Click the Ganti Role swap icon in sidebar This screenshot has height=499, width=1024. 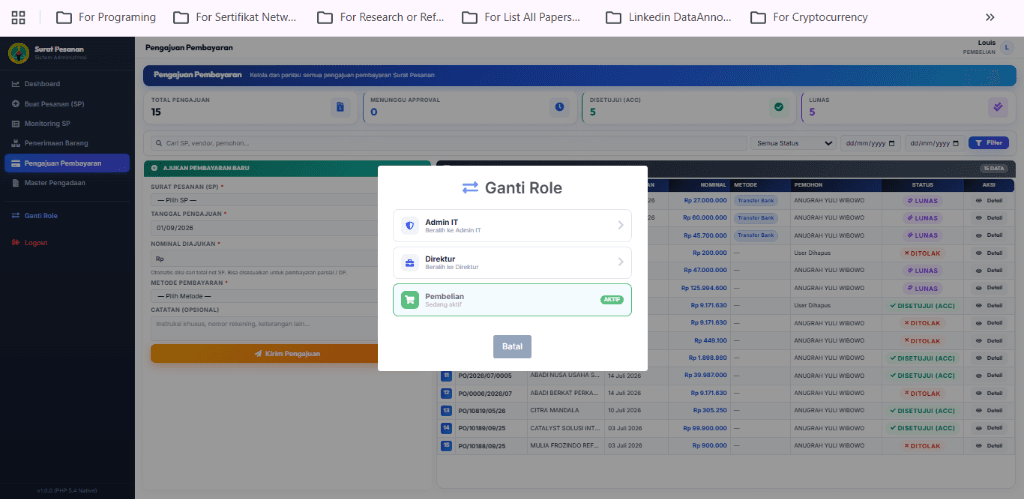(x=16, y=216)
